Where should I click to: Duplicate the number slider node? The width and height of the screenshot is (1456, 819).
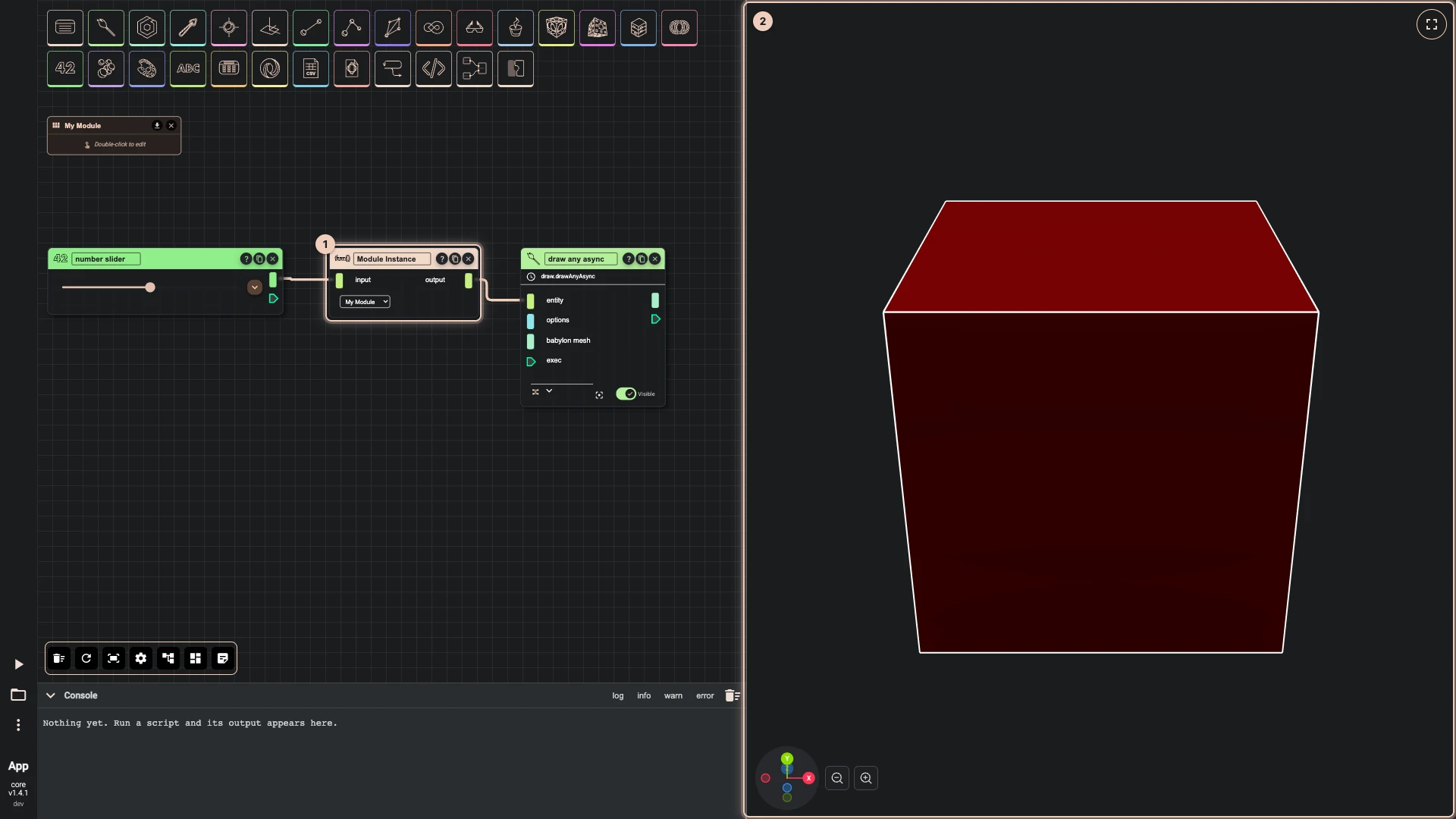pos(259,259)
